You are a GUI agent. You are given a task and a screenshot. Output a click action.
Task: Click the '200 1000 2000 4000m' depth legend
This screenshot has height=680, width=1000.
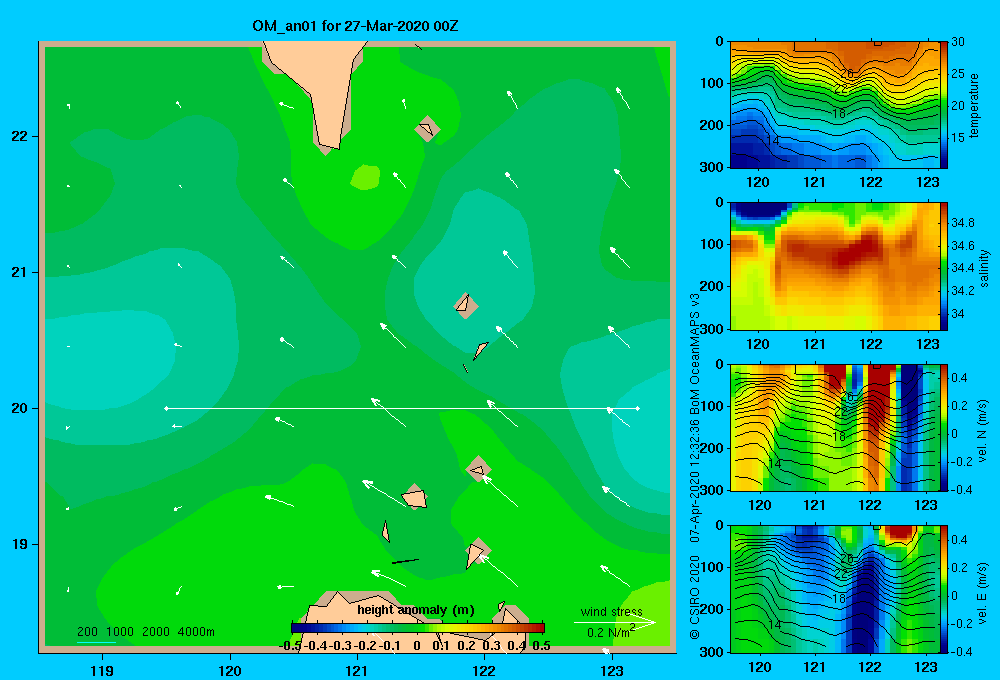pyautogui.click(x=145, y=632)
